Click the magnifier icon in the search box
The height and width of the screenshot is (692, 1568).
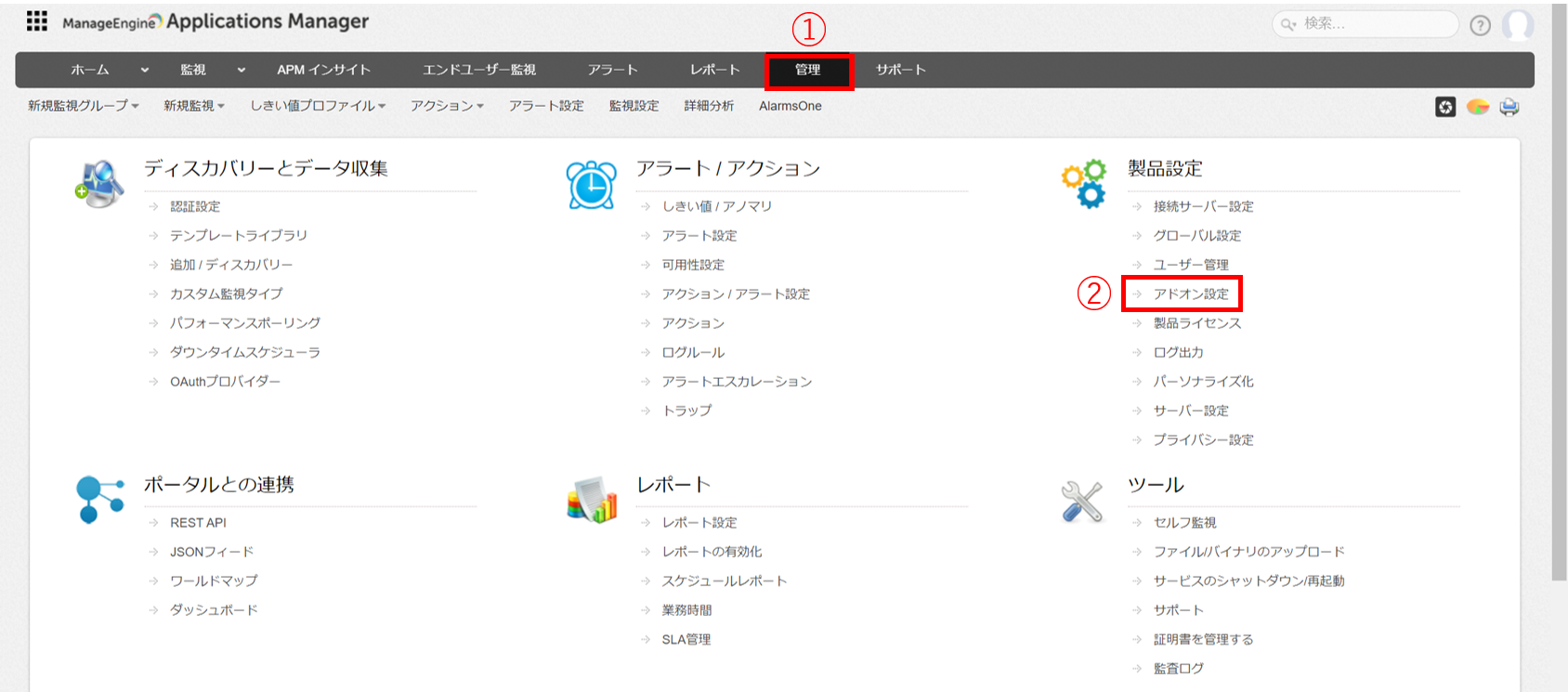pyautogui.click(x=1288, y=24)
